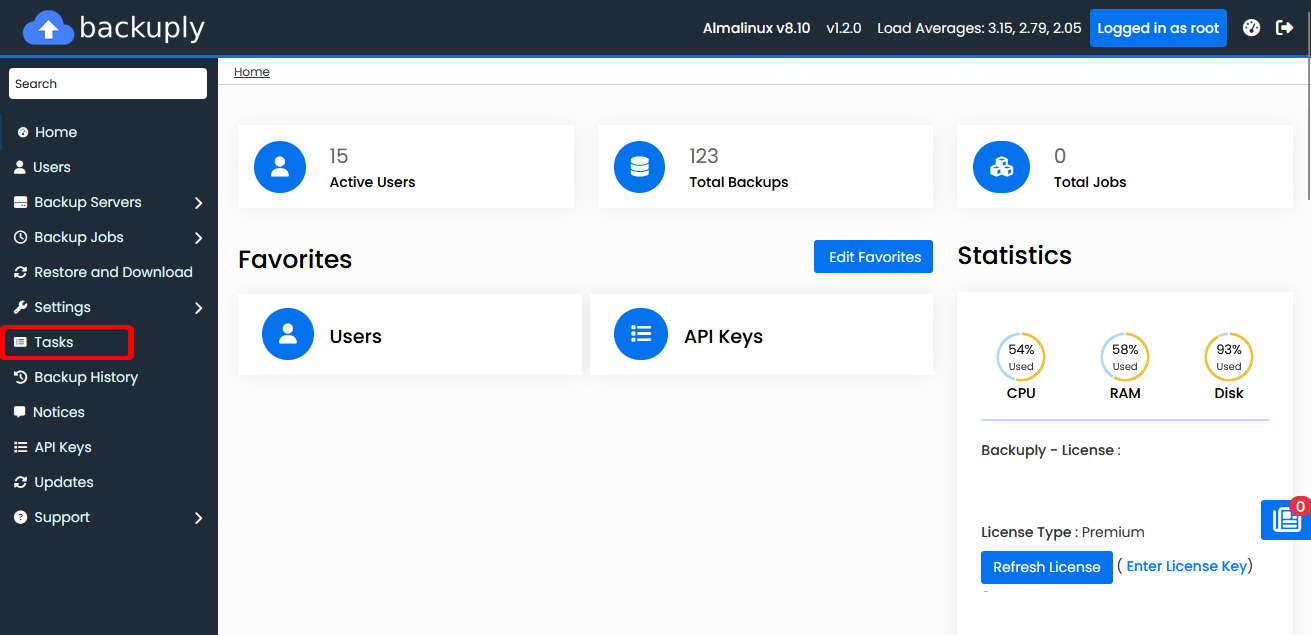
Task: Click the Refresh License button
Action: (1046, 567)
